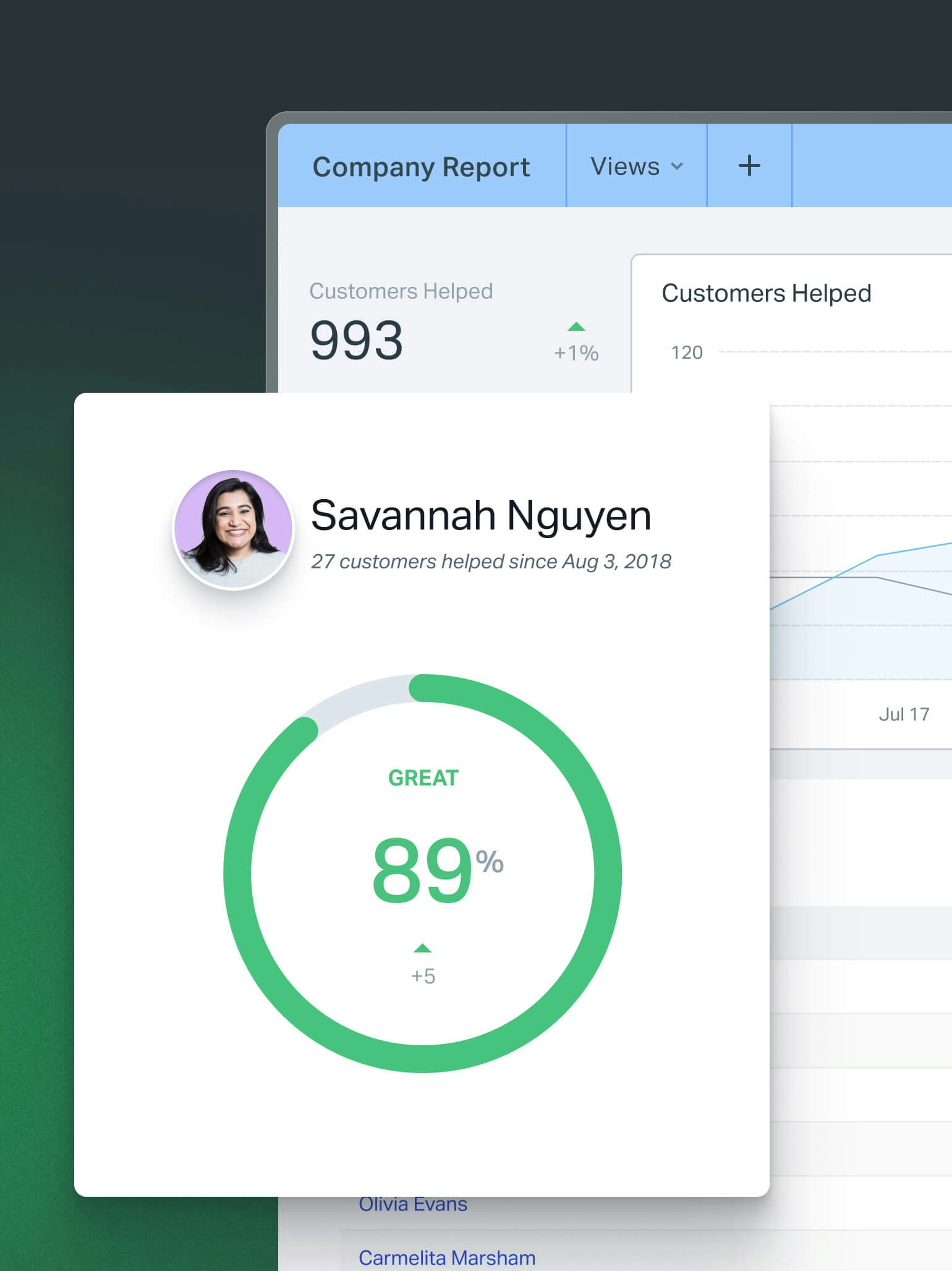
Task: Click the plus icon to add a report
Action: tap(749, 166)
